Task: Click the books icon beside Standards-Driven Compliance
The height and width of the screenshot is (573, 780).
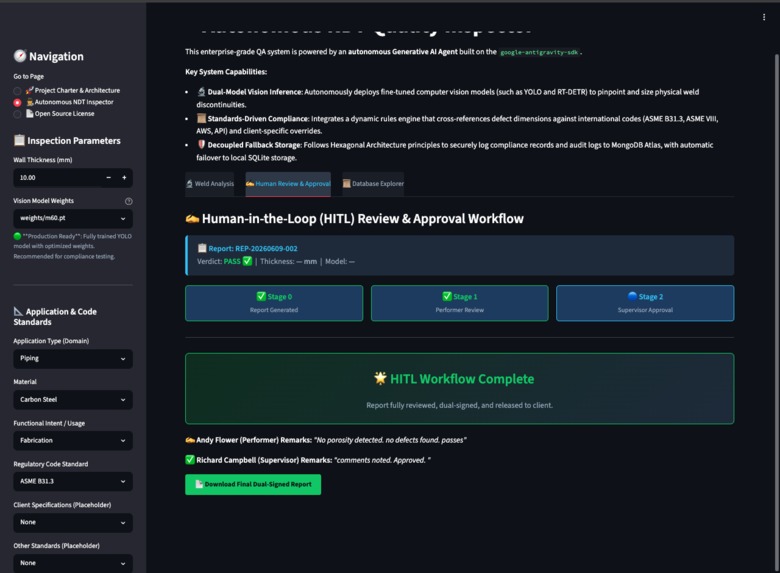Action: coord(201,118)
